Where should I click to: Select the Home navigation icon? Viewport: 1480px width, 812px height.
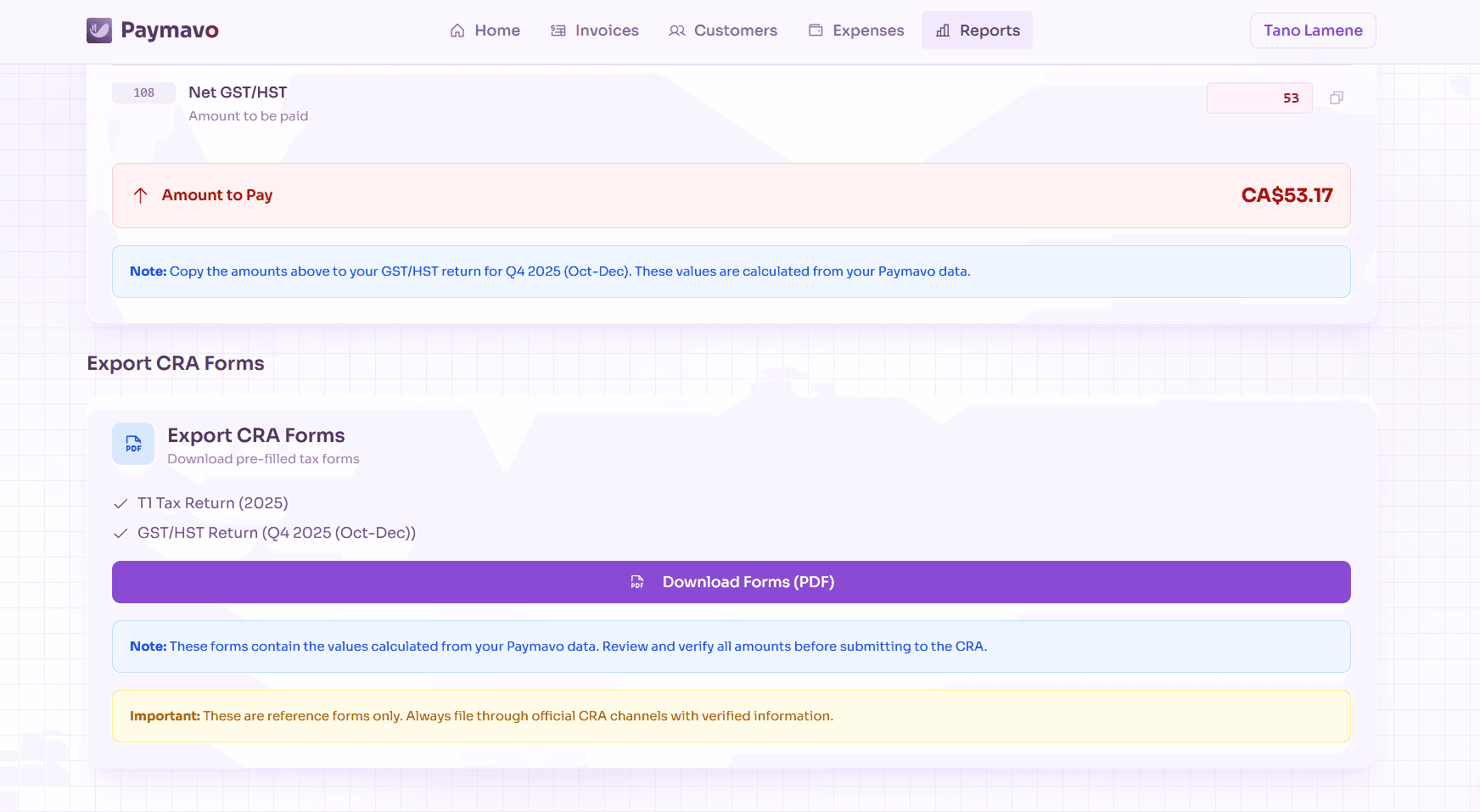457,30
